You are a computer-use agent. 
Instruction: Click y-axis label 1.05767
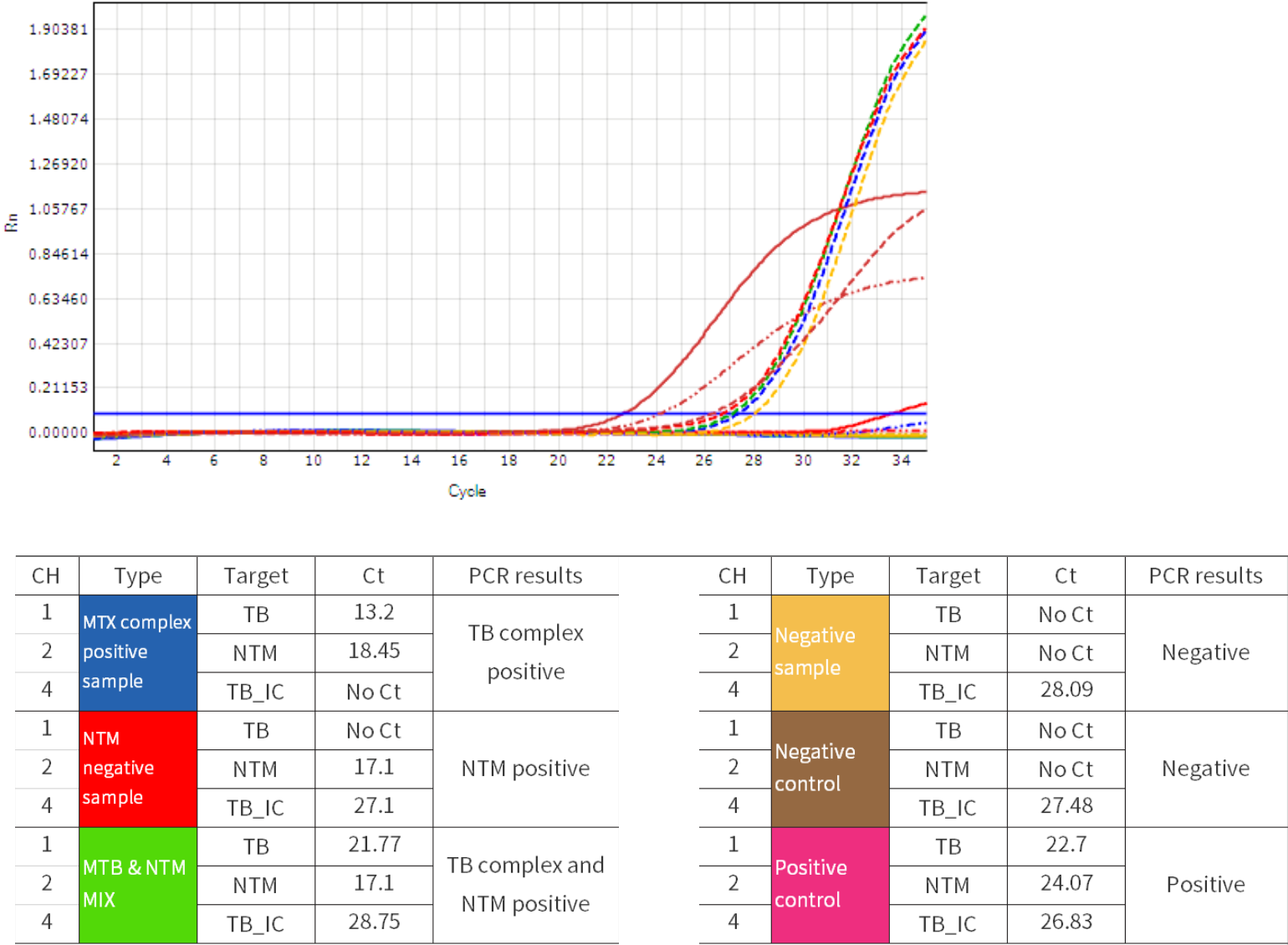click(58, 209)
